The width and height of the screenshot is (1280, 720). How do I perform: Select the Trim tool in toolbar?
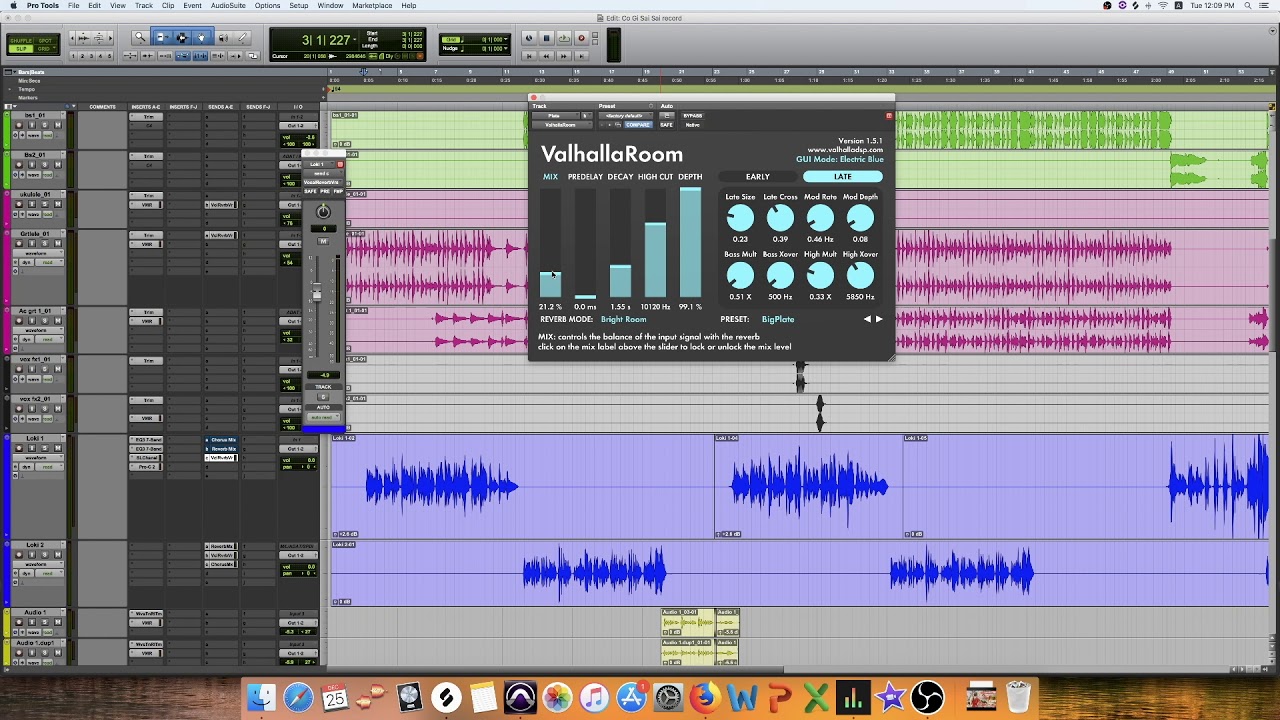(x=161, y=38)
